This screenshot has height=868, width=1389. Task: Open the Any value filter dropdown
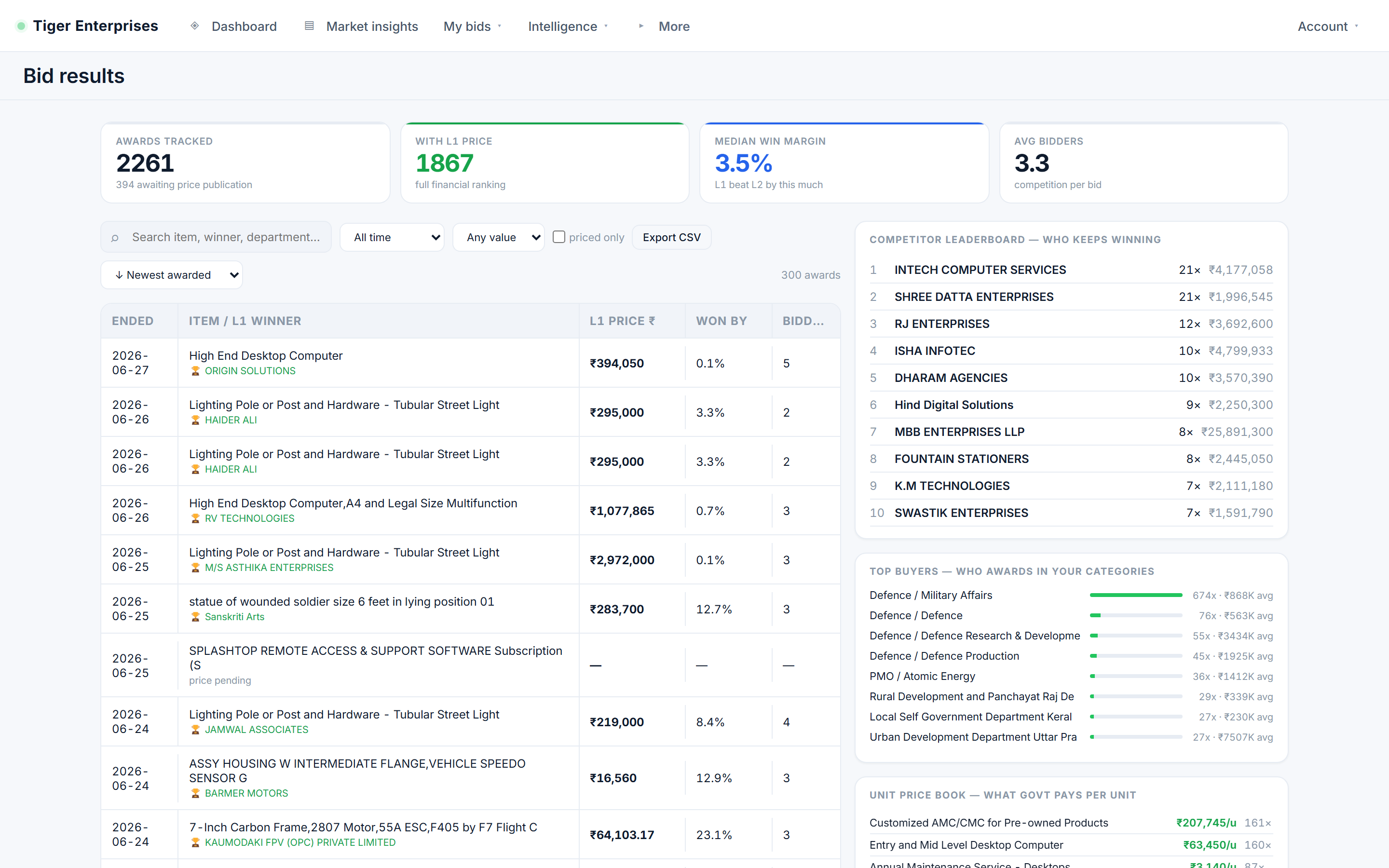(499, 237)
